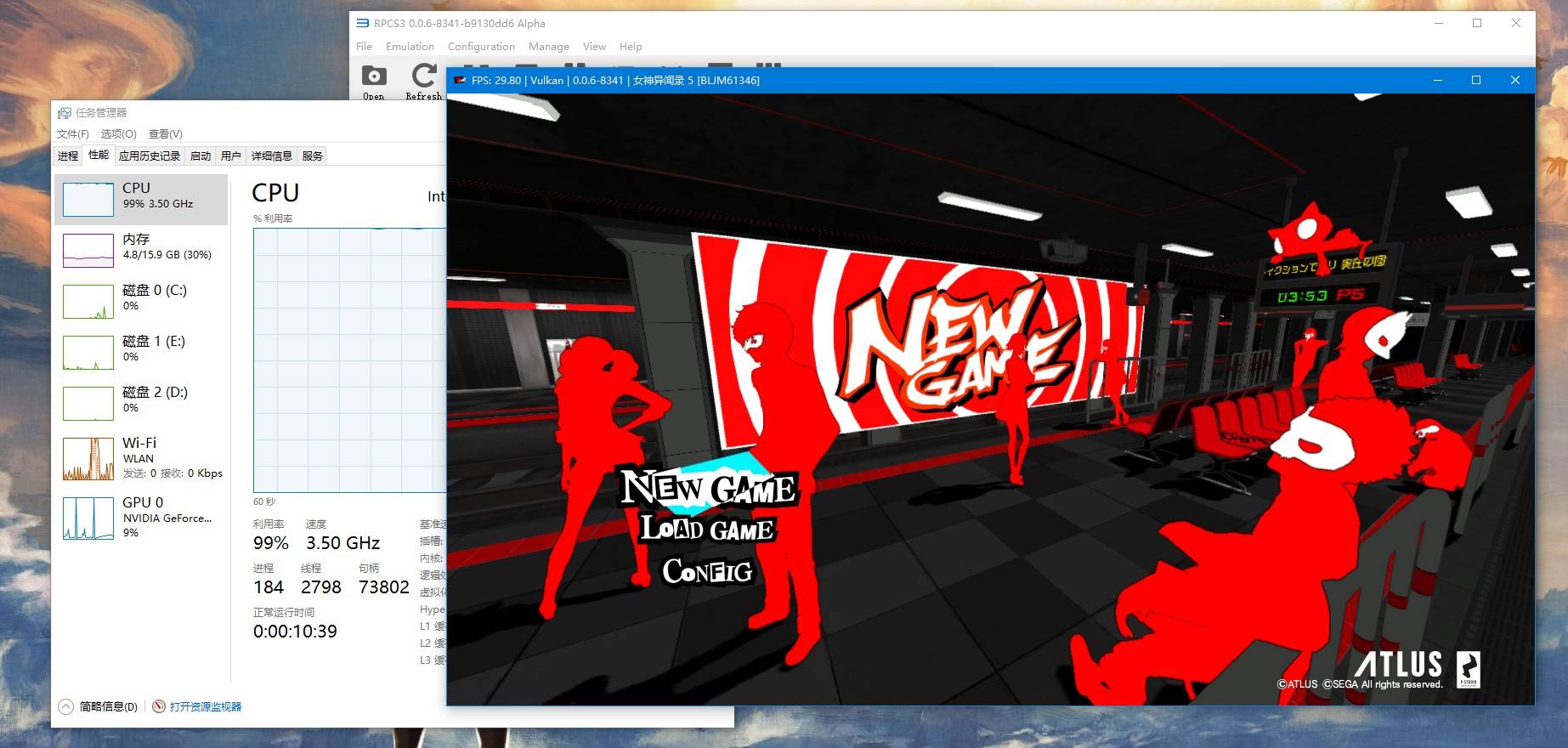Click the CPU utilization graph area

[x=349, y=360]
